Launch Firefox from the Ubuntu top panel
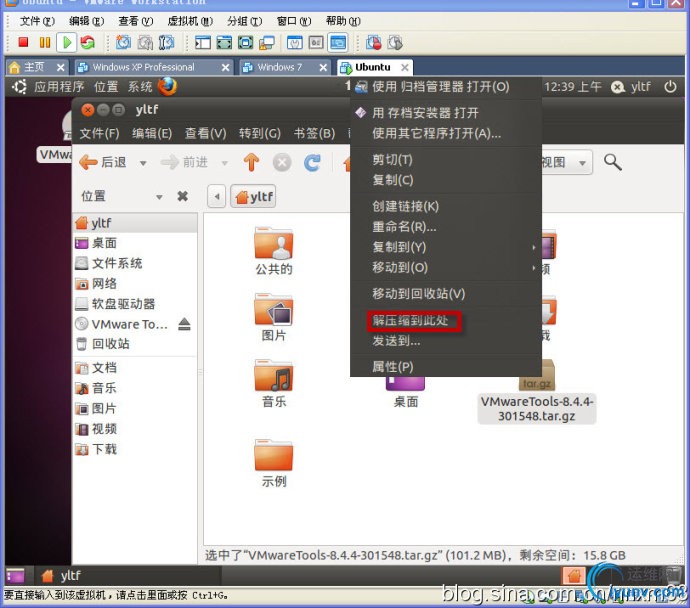The height and width of the screenshot is (608, 690). (167, 87)
